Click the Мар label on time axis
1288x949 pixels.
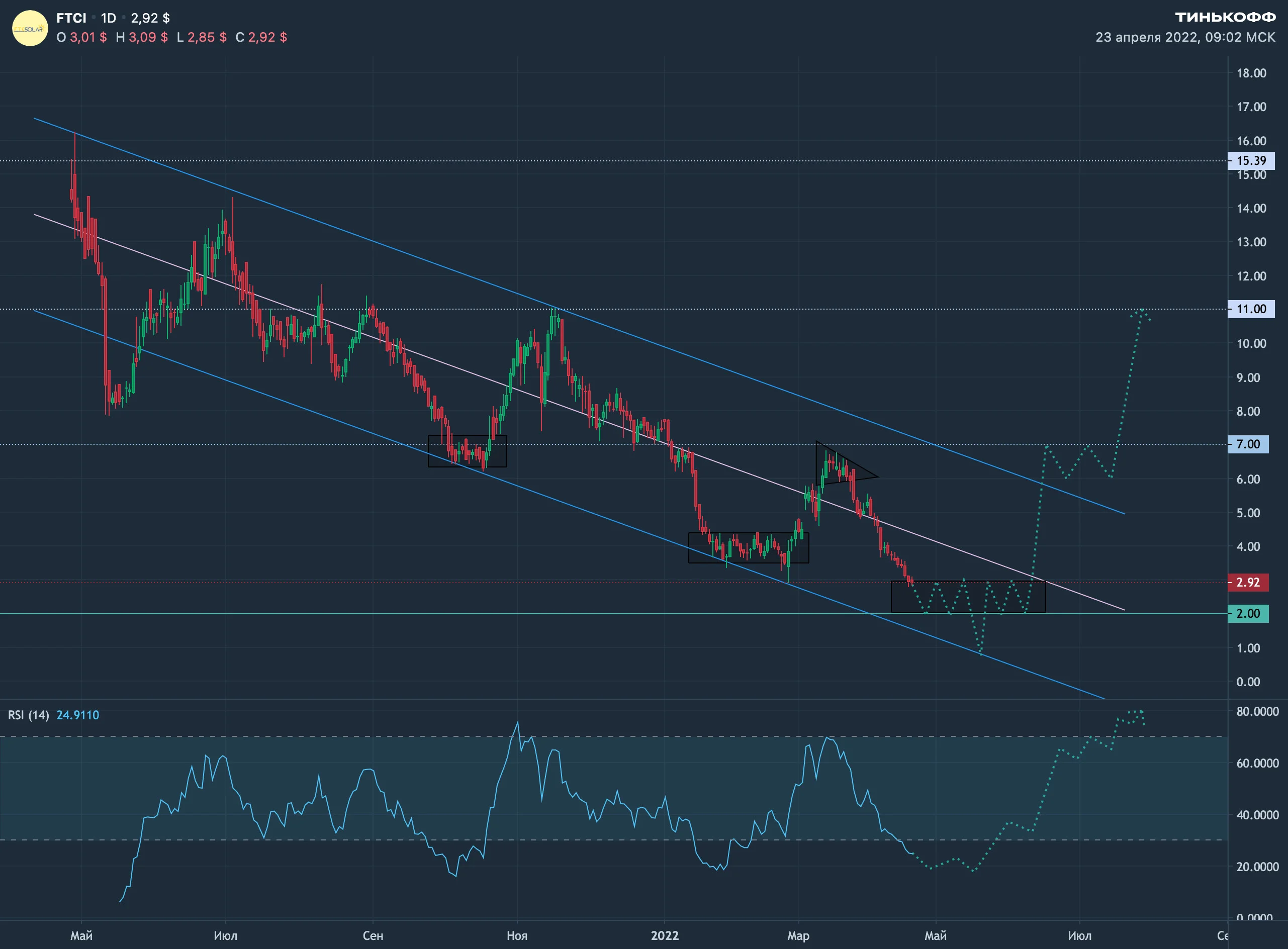[x=798, y=936]
